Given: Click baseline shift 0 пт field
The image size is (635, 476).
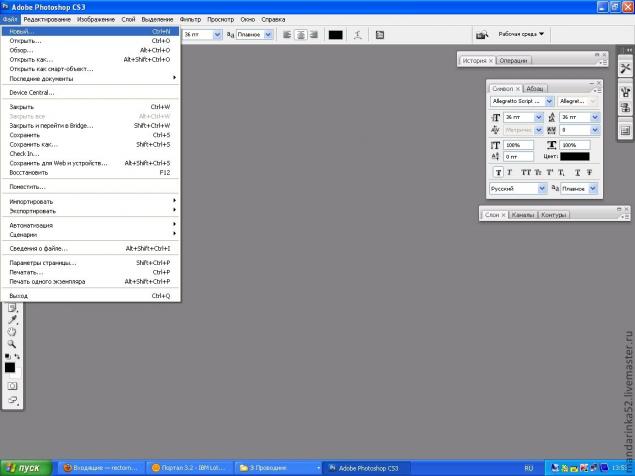Looking at the screenshot, I should (518, 156).
